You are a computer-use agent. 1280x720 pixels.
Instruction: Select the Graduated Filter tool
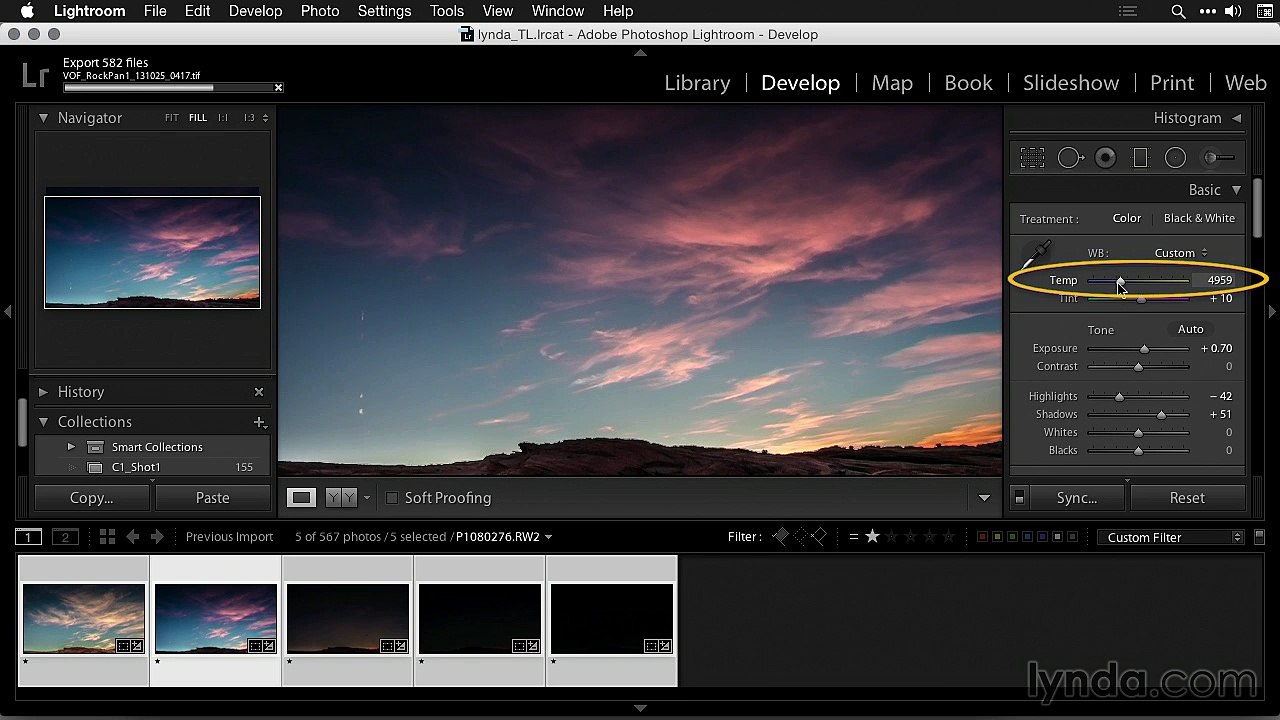(1140, 157)
